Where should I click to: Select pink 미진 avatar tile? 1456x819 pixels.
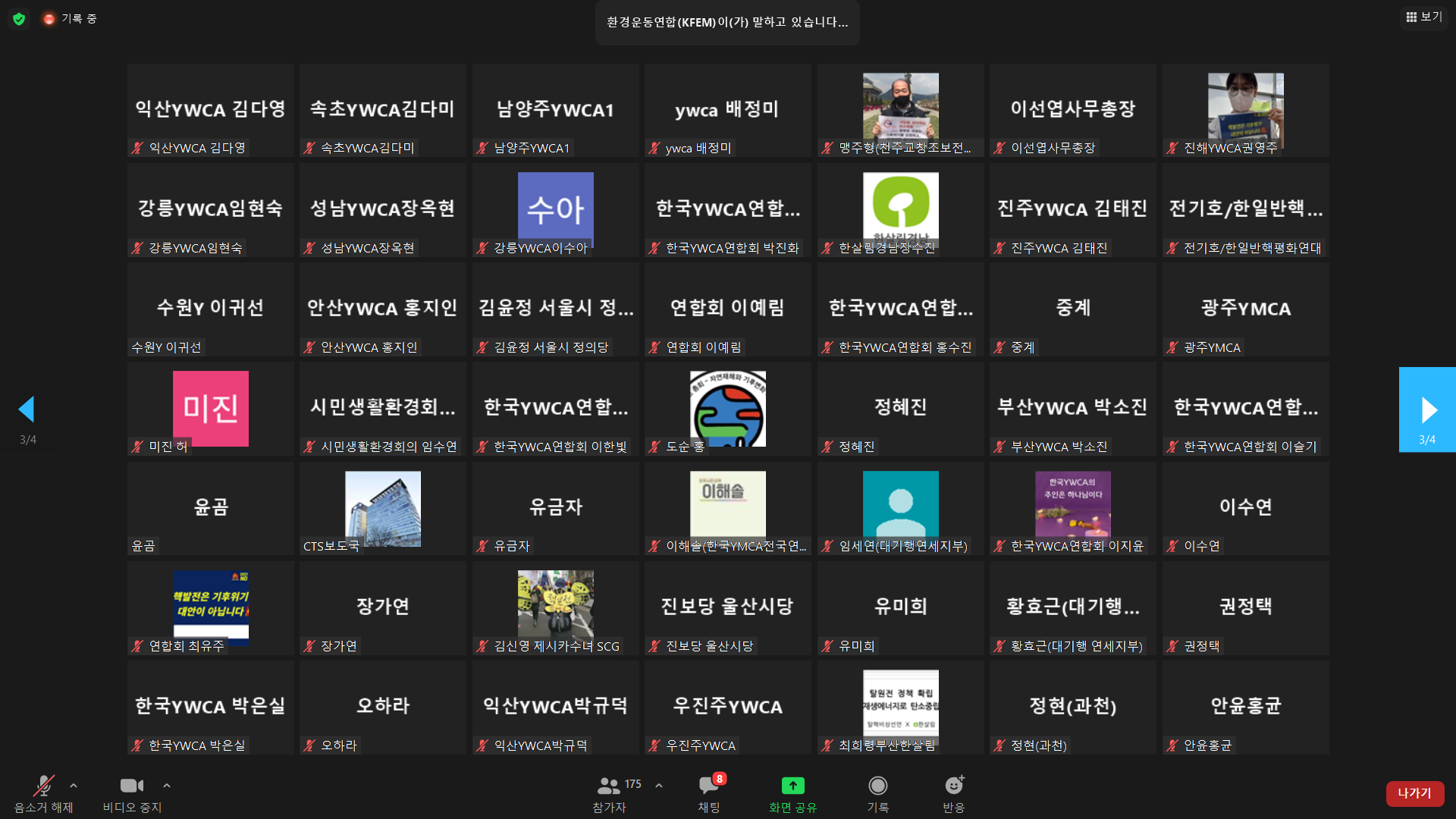(210, 409)
